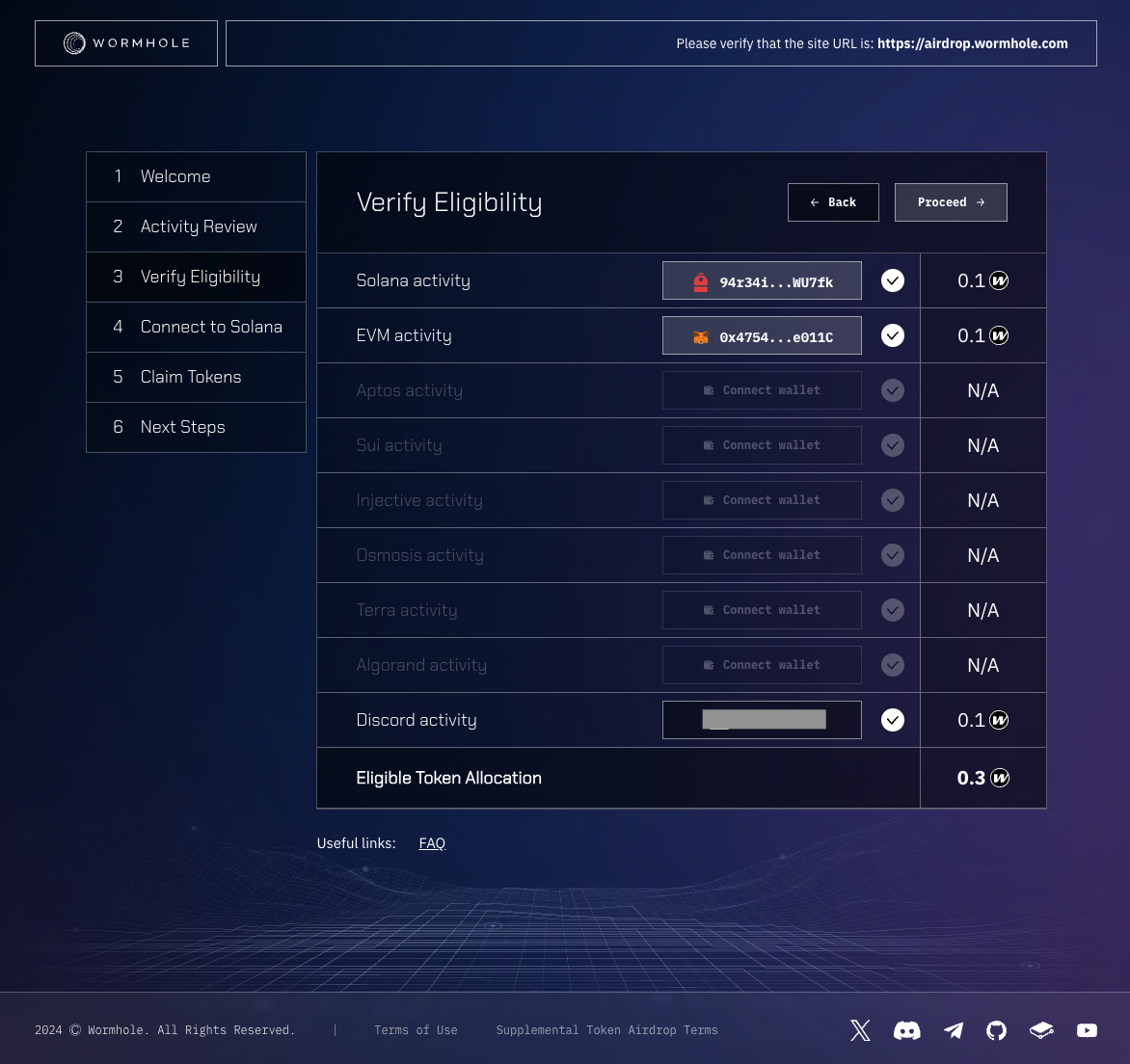
Task: Click the https://airdrop.wormhole.com URL text
Action: (972, 43)
